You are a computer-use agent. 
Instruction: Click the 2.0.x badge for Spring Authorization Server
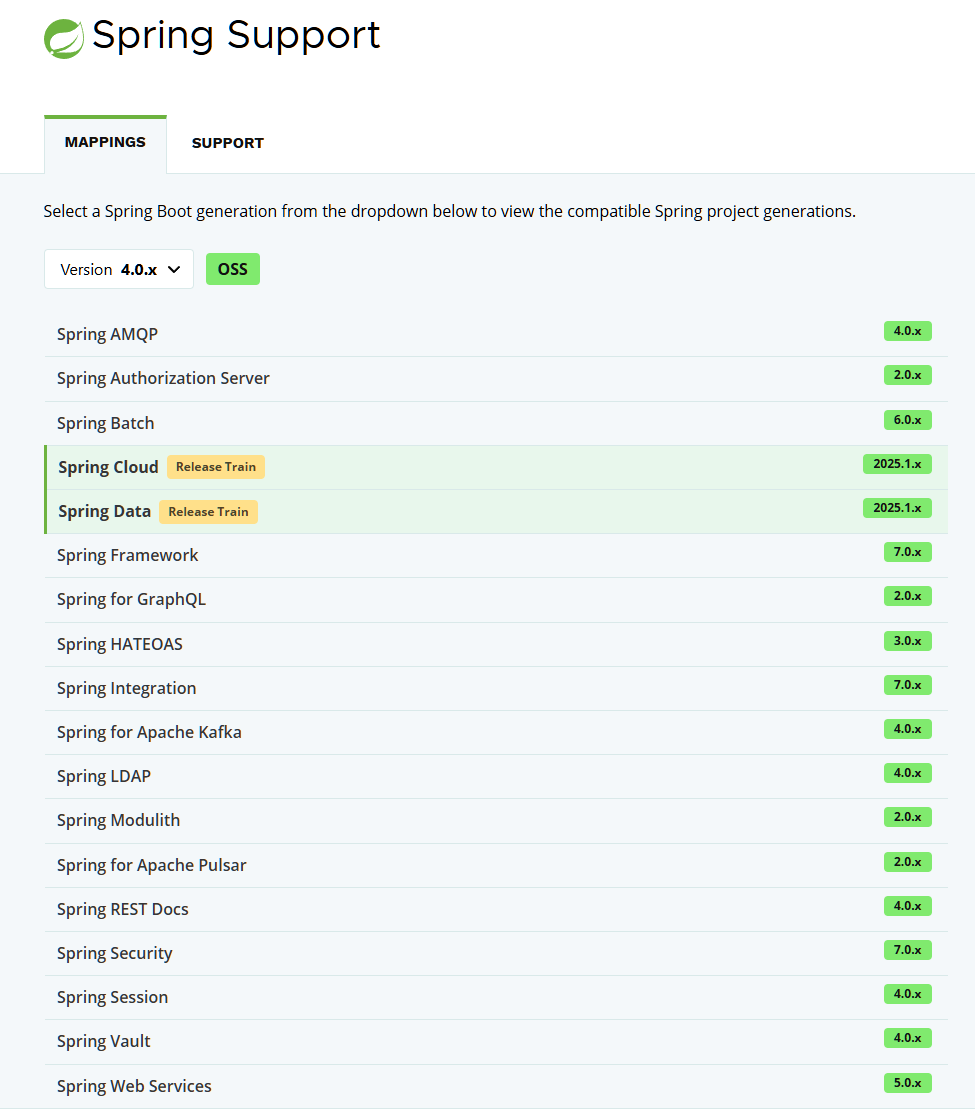pos(907,374)
